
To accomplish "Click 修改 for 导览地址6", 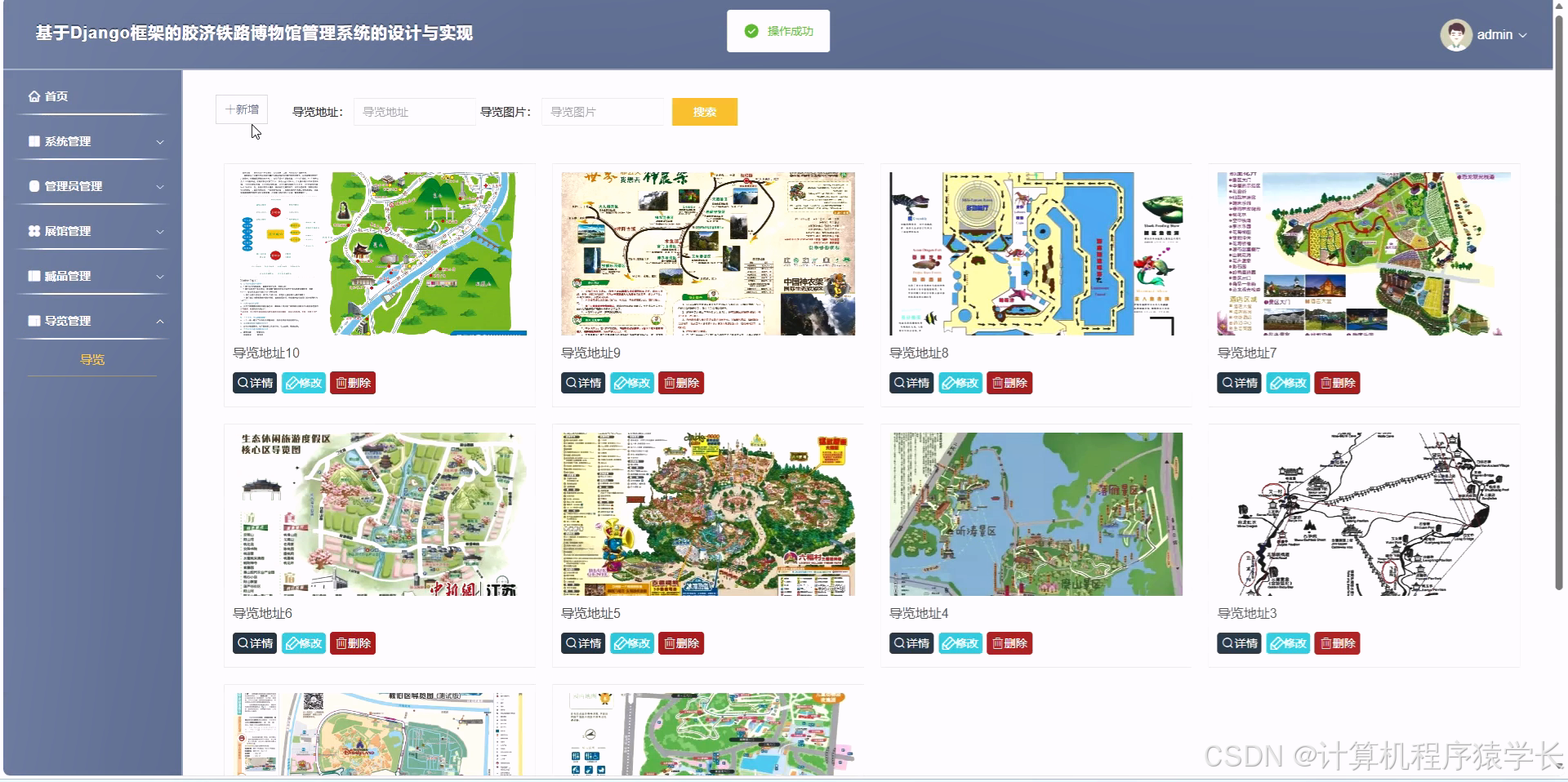I will click(x=303, y=643).
